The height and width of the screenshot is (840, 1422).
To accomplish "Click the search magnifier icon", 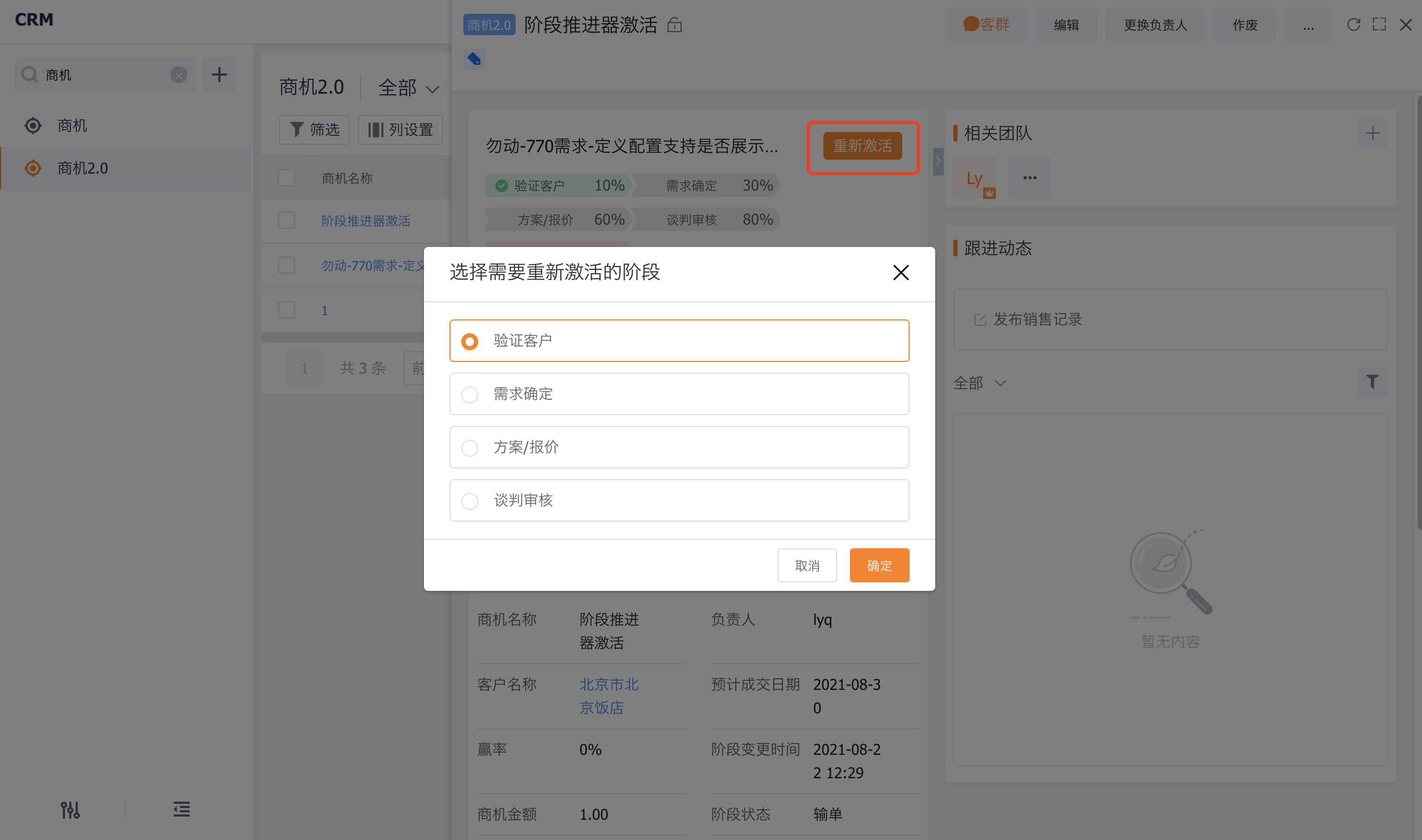I will pos(29,75).
